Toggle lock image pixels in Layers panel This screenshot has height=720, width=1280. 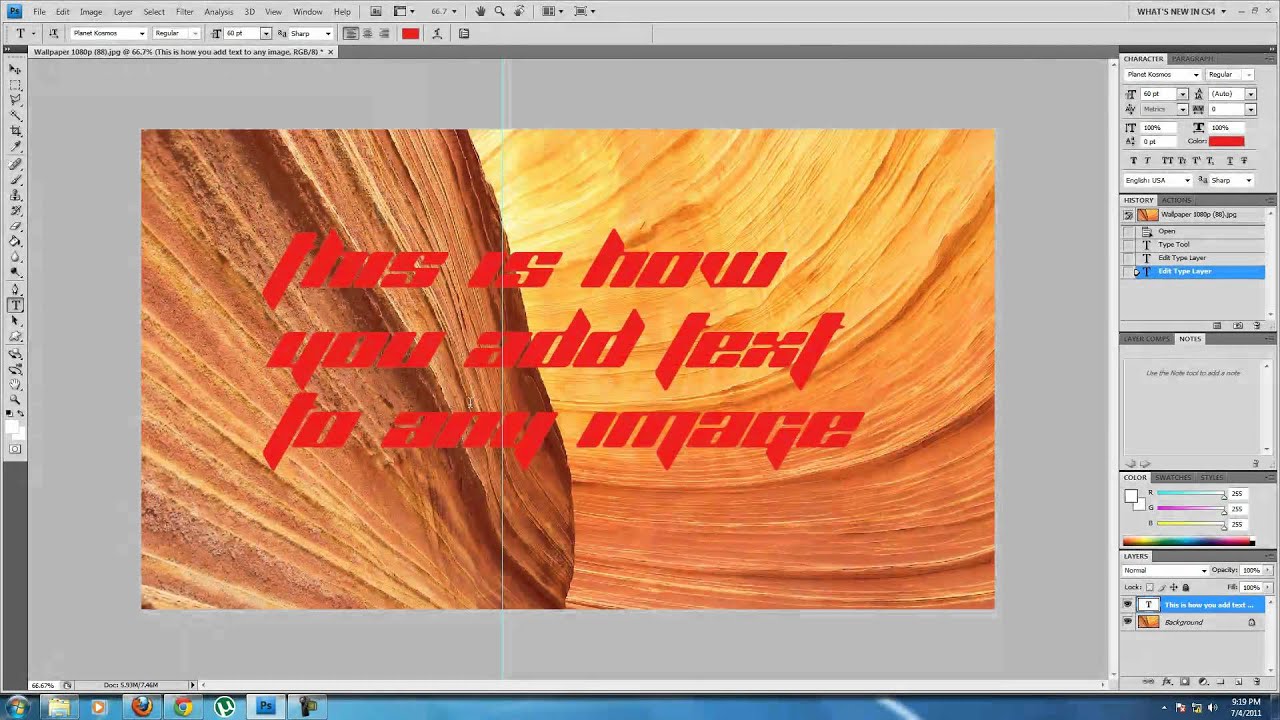click(1162, 587)
